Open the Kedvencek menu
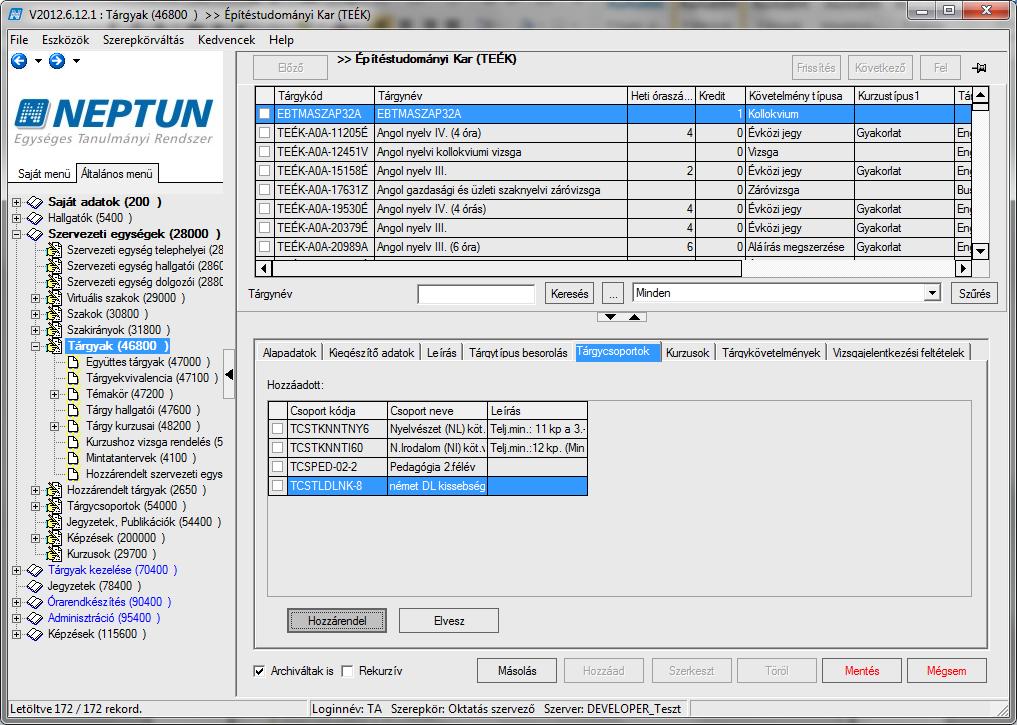Viewport: 1017px width, 725px height. point(226,40)
